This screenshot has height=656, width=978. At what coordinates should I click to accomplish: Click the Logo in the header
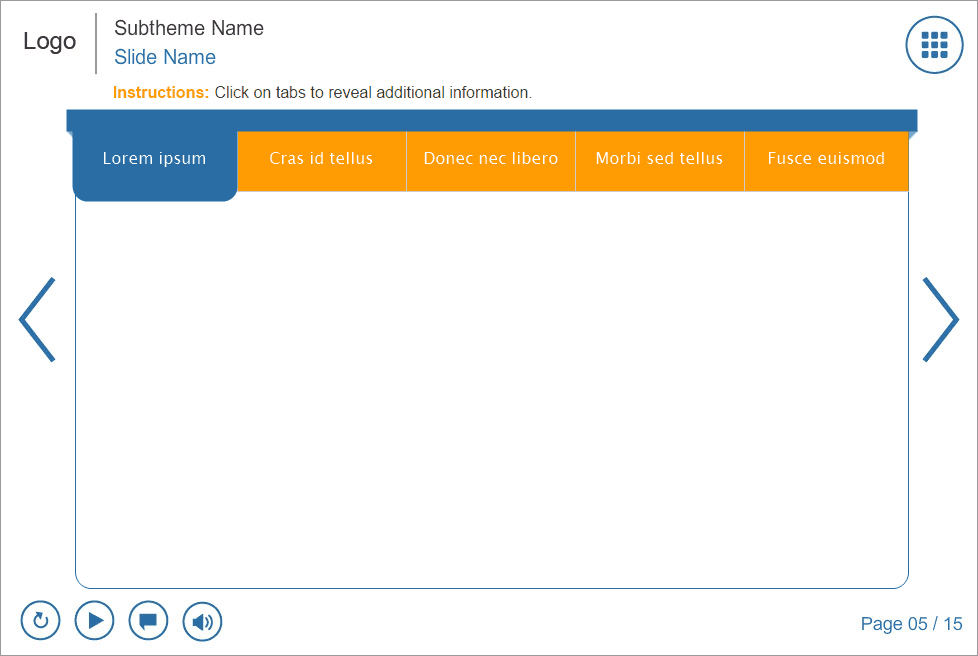pos(50,42)
